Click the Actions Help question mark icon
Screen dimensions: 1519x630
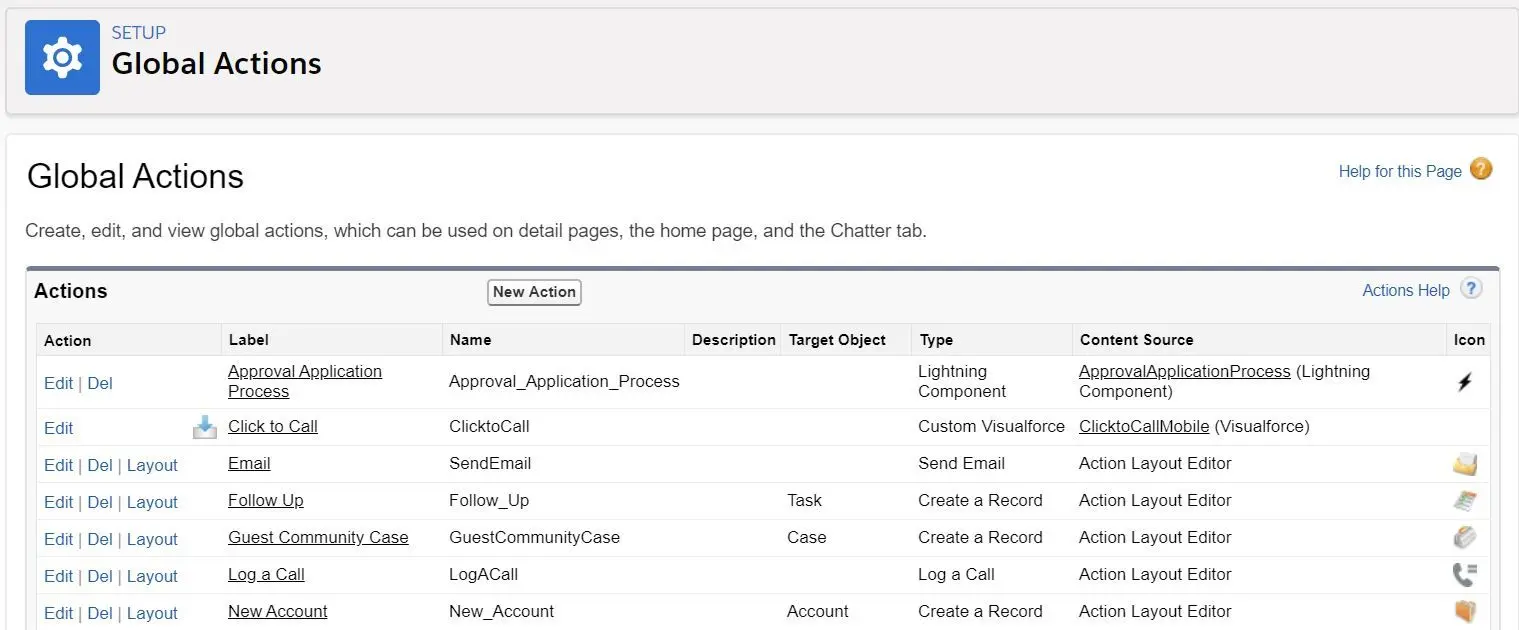pos(1470,289)
